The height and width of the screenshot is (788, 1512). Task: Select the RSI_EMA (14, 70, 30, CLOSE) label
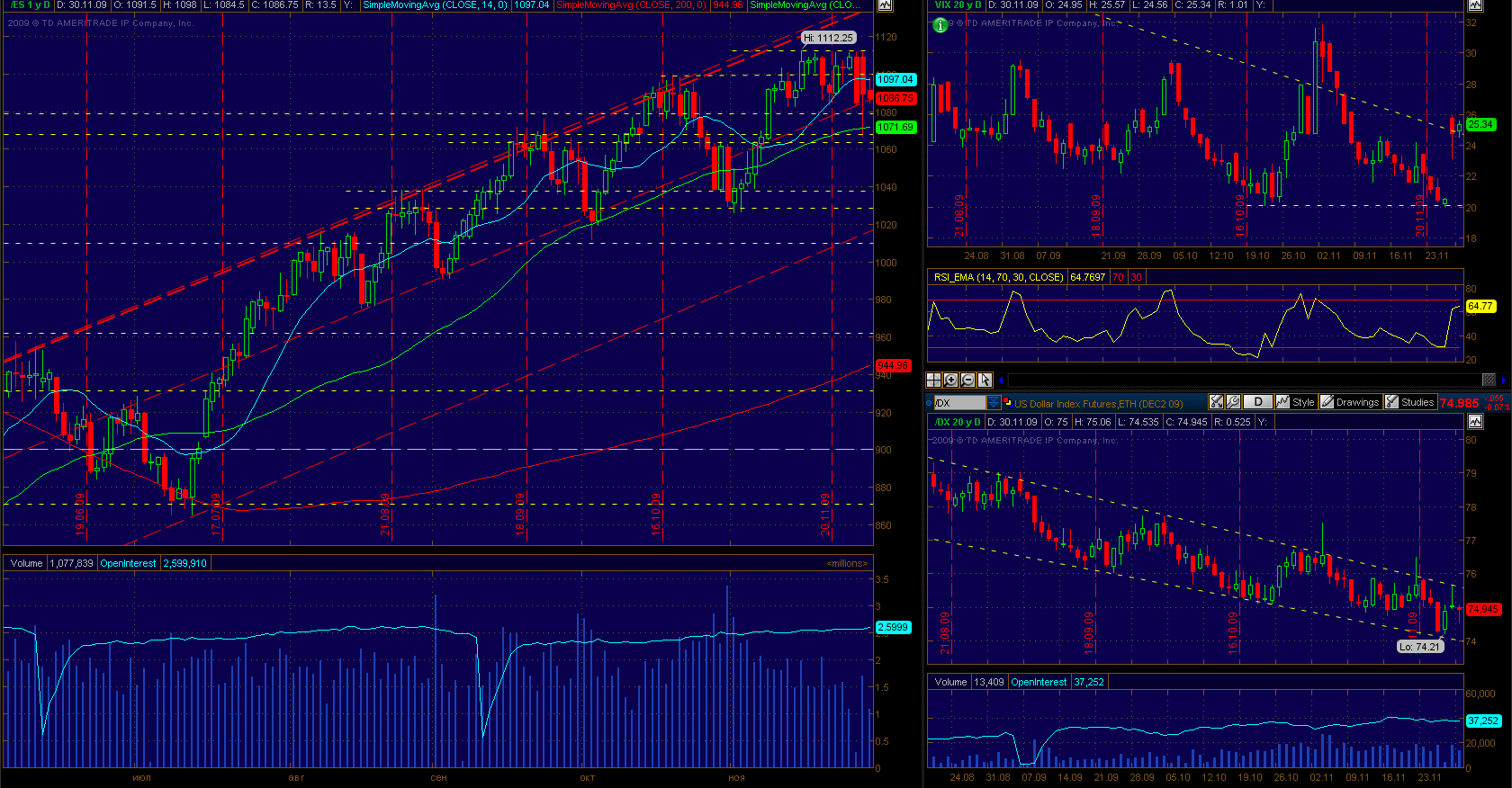click(998, 277)
